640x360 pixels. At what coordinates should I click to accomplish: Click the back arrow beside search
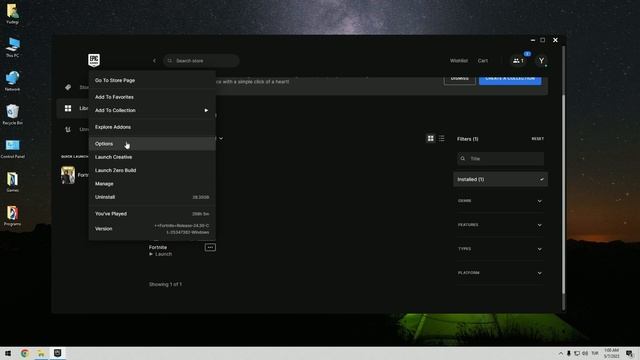point(154,61)
